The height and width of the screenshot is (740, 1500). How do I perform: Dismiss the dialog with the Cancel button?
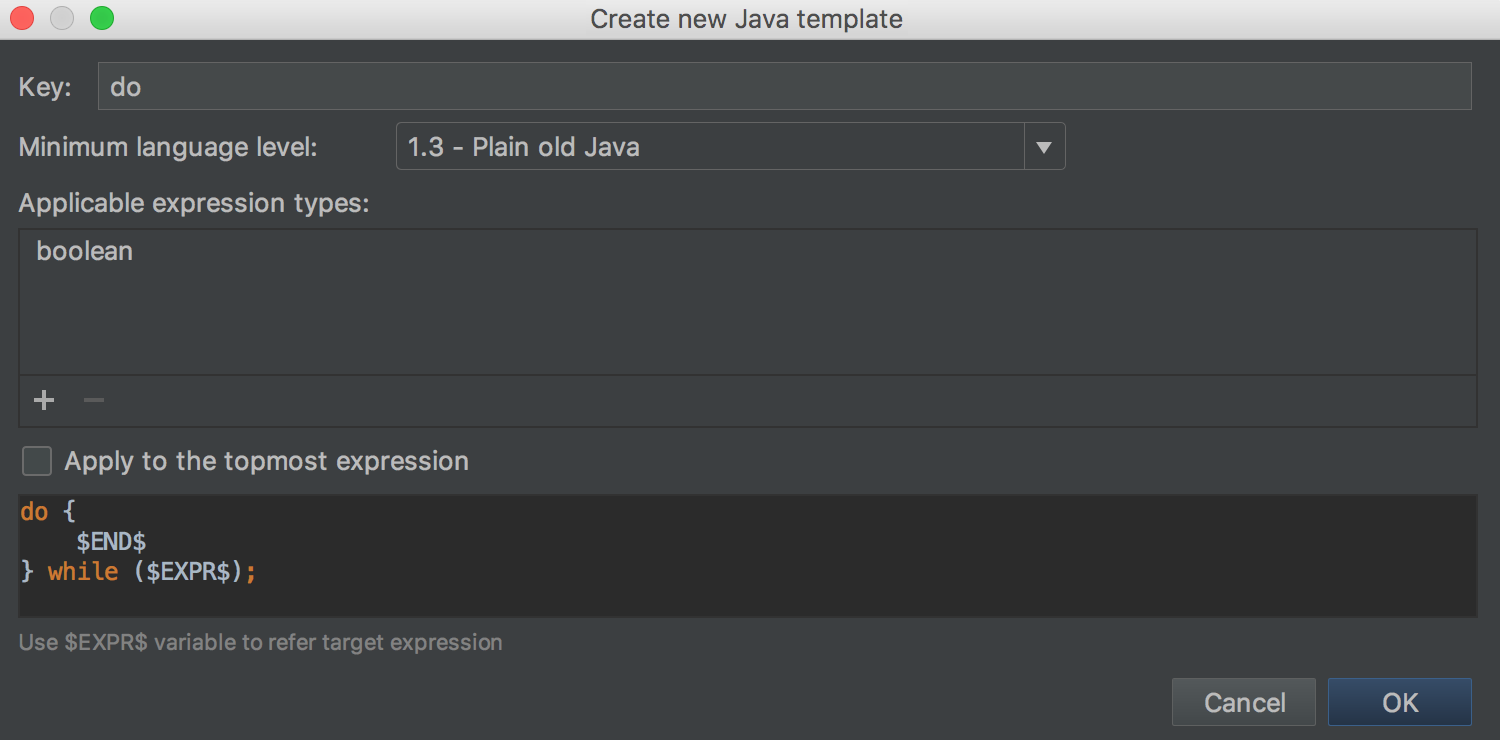click(1244, 702)
